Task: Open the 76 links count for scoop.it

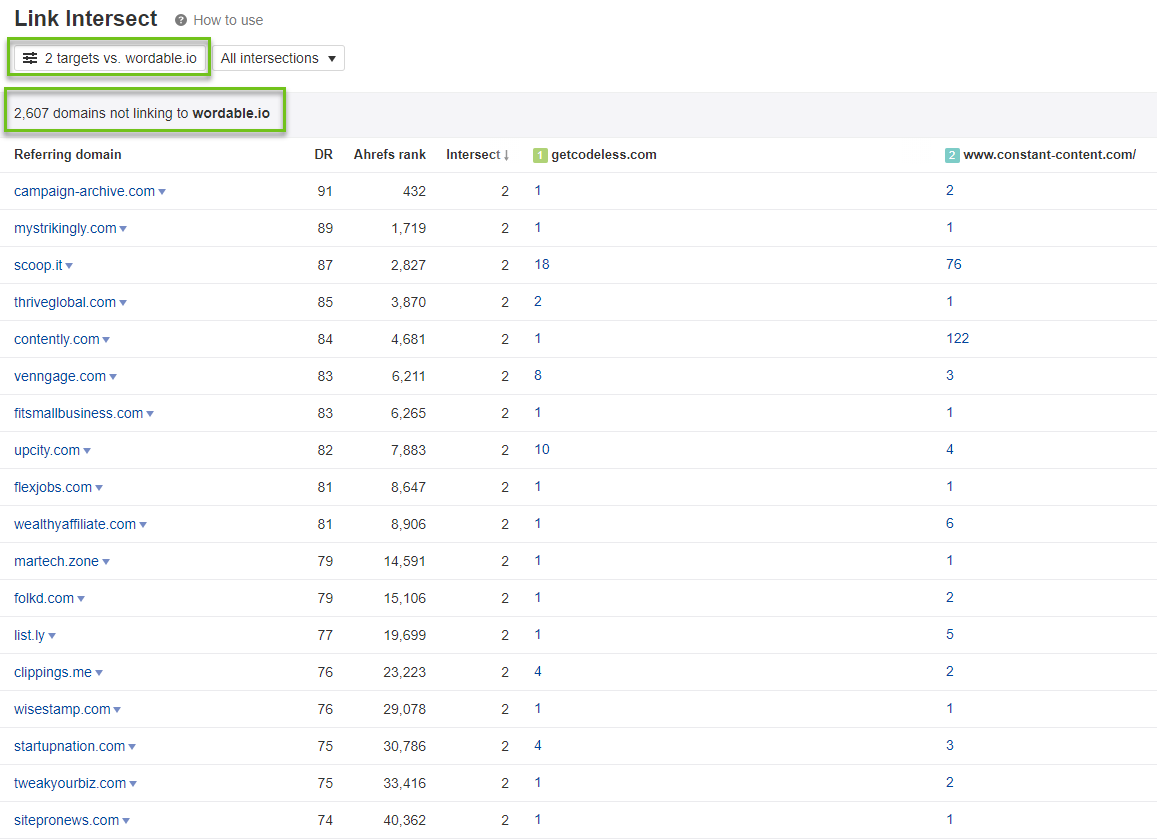Action: 954,264
